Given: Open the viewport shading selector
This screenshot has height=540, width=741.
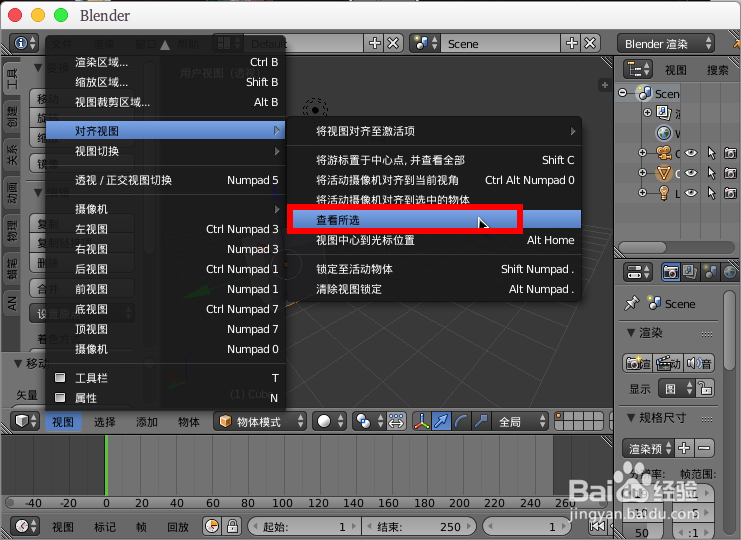Looking at the screenshot, I should pos(329,421).
